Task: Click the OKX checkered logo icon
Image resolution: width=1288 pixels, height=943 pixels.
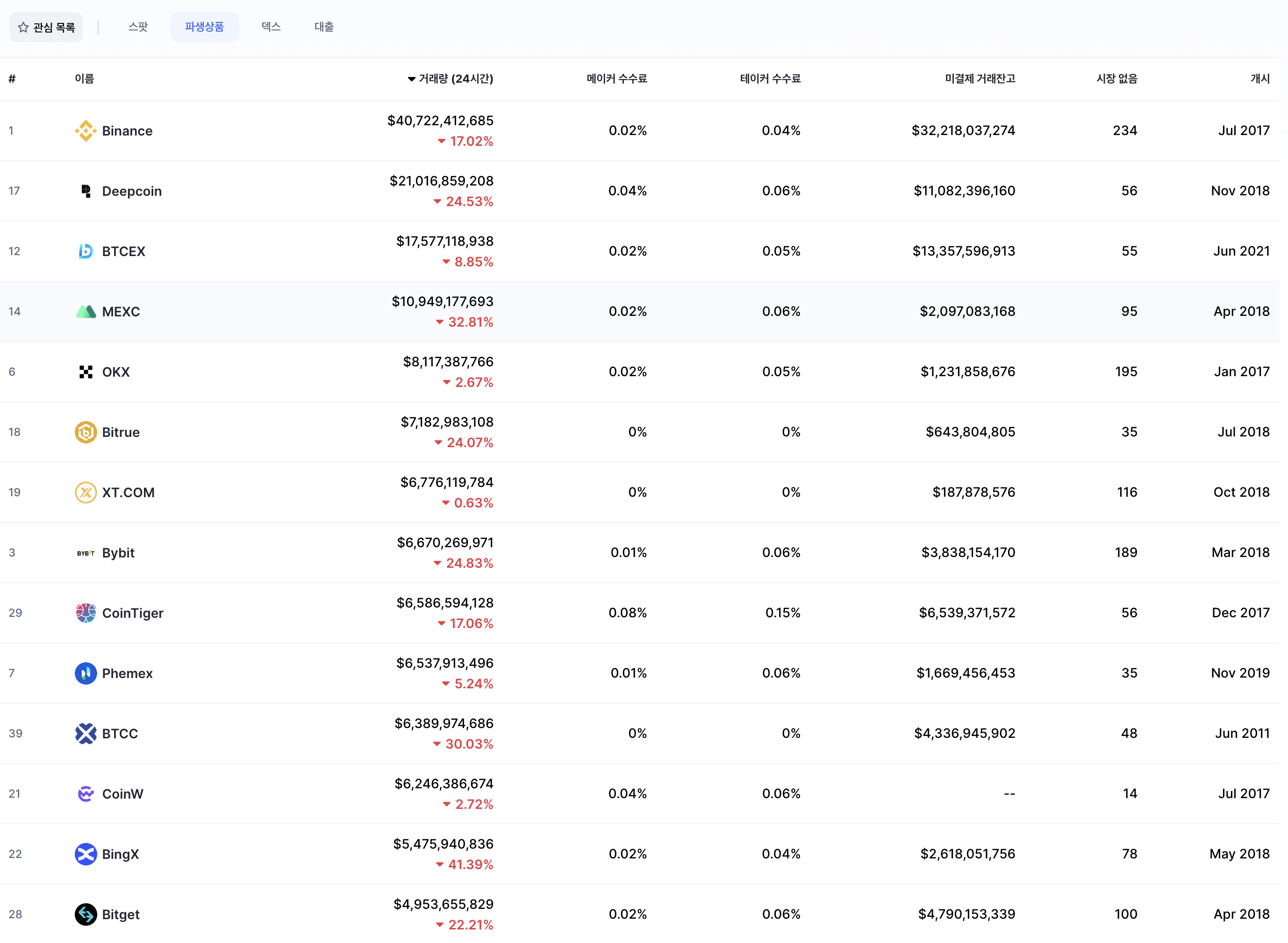Action: (x=86, y=372)
